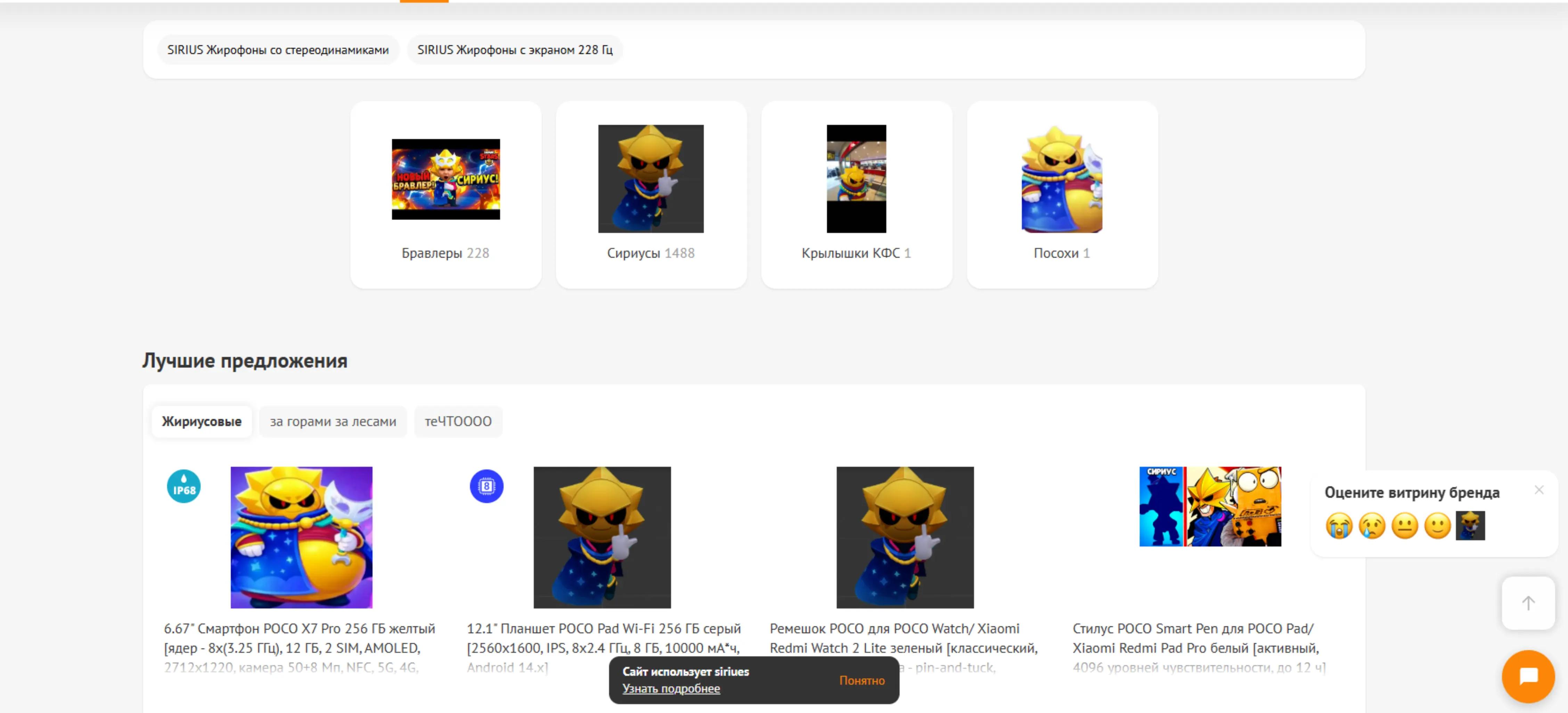Viewport: 1568px width, 713px height.
Task: Click the crying face rating emoji
Action: click(x=1339, y=526)
